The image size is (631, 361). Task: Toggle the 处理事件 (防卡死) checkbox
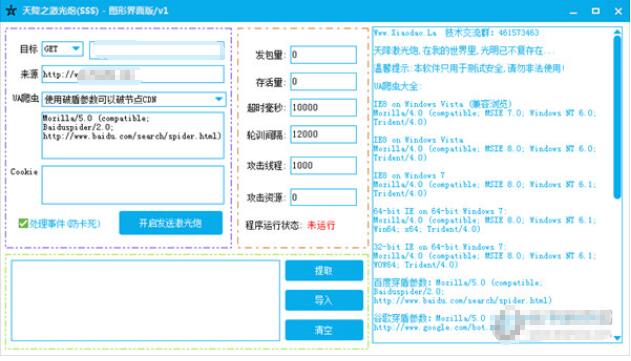pos(23,223)
